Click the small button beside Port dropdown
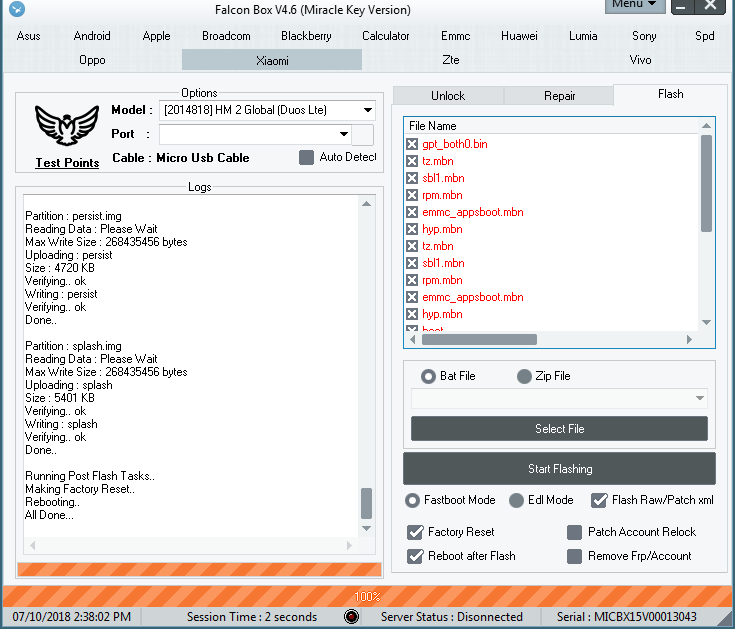The image size is (735, 629). (x=362, y=134)
